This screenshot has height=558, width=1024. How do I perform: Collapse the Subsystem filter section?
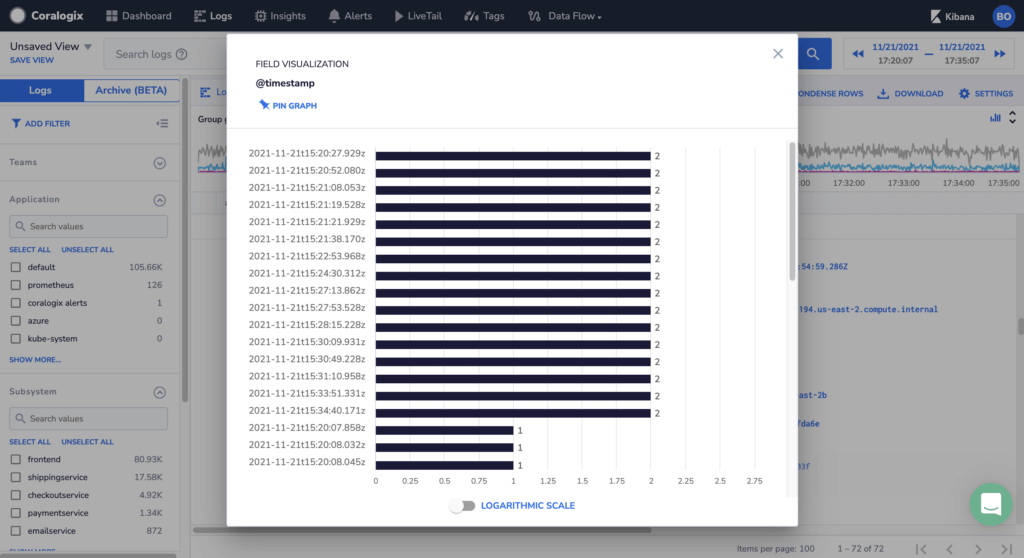coord(159,392)
